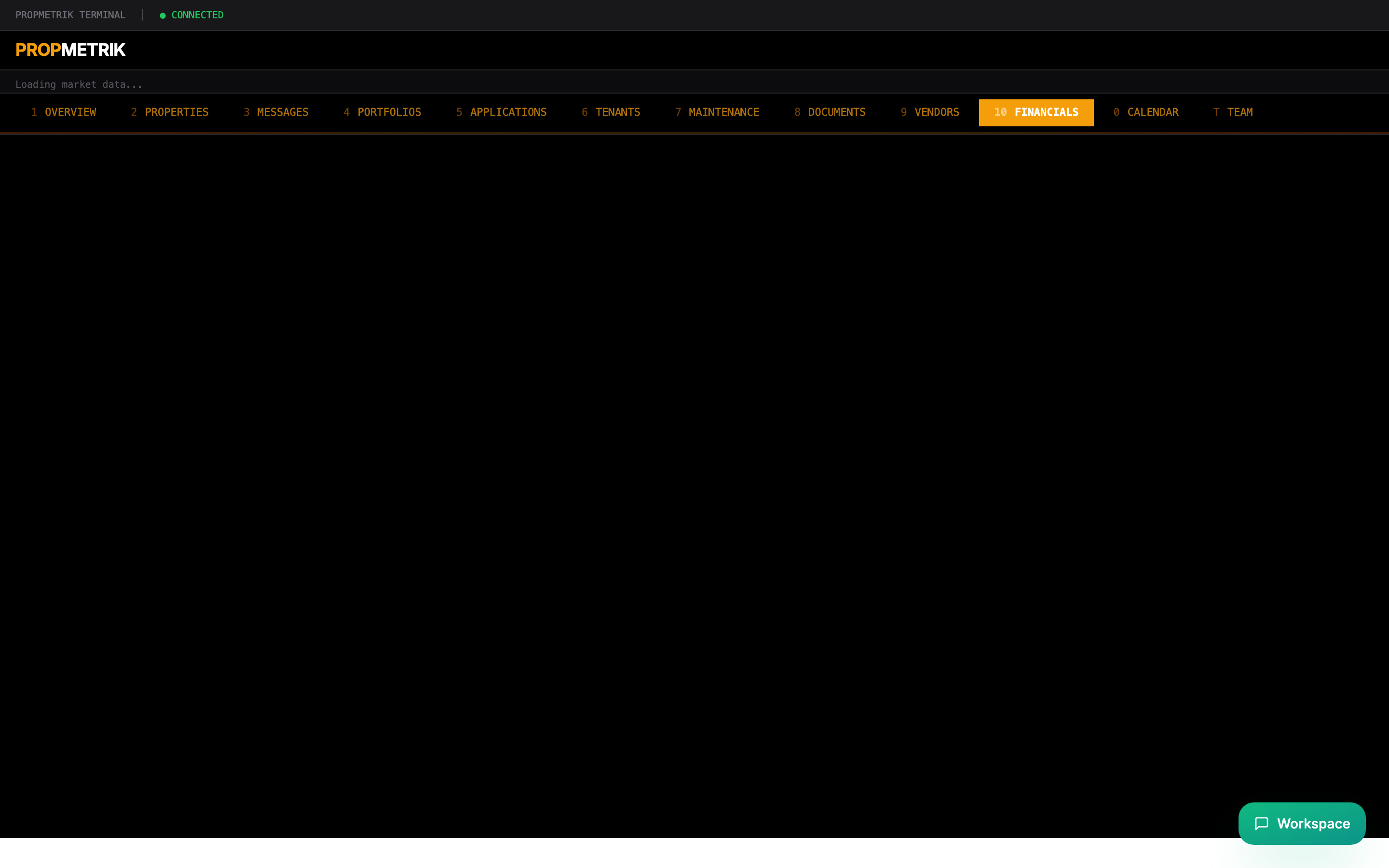
Task: Open the Messages tab
Action: click(276, 112)
